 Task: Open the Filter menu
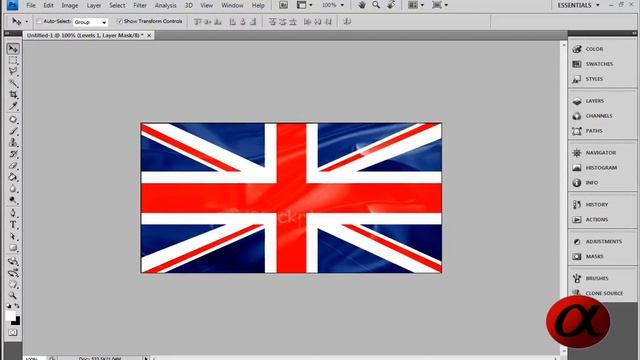click(140, 5)
